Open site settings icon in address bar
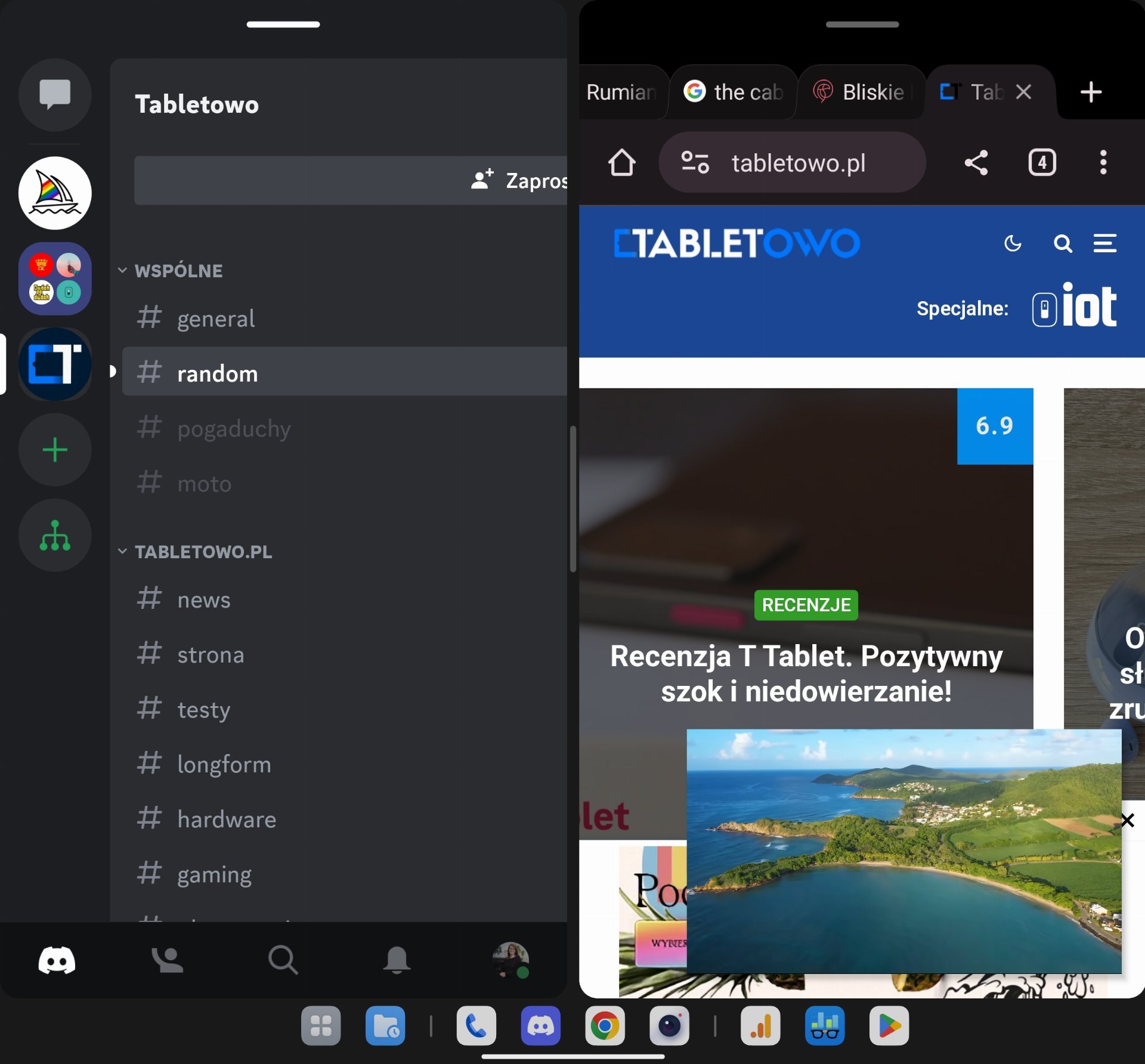The height and width of the screenshot is (1064, 1145). [x=695, y=162]
